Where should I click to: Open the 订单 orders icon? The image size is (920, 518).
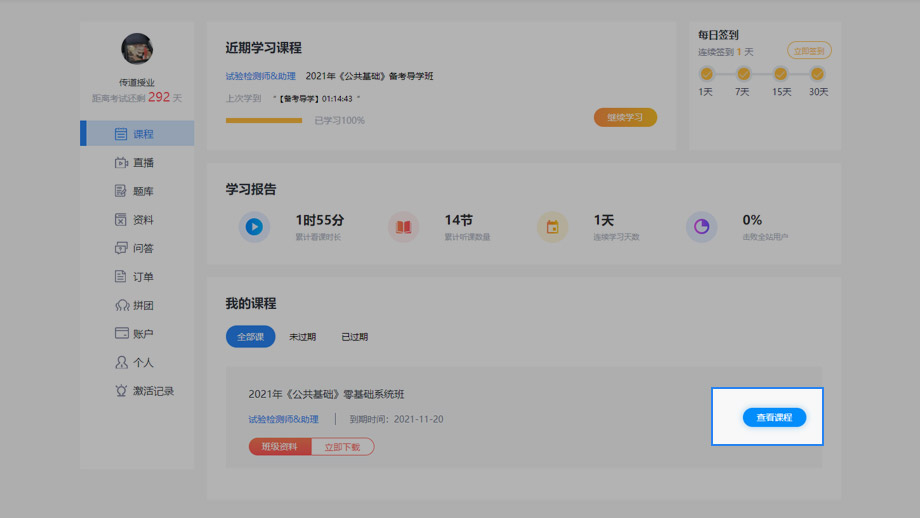click(x=121, y=277)
